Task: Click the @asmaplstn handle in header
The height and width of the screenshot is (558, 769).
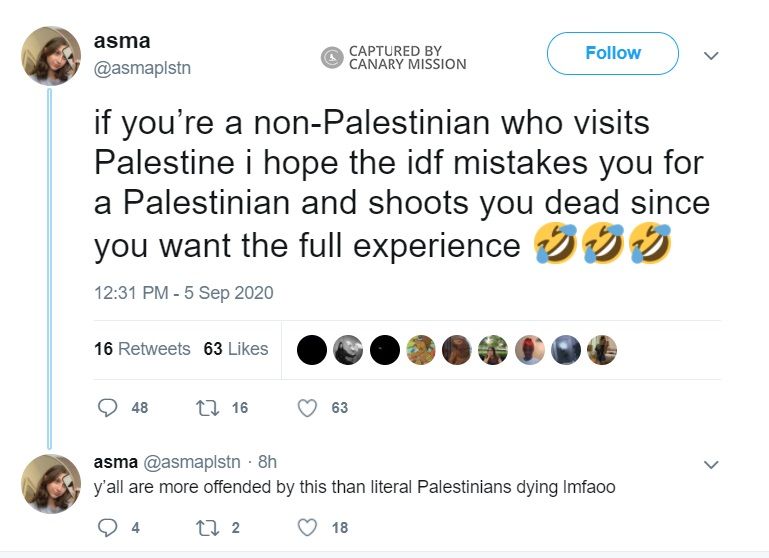Action: tap(142, 68)
